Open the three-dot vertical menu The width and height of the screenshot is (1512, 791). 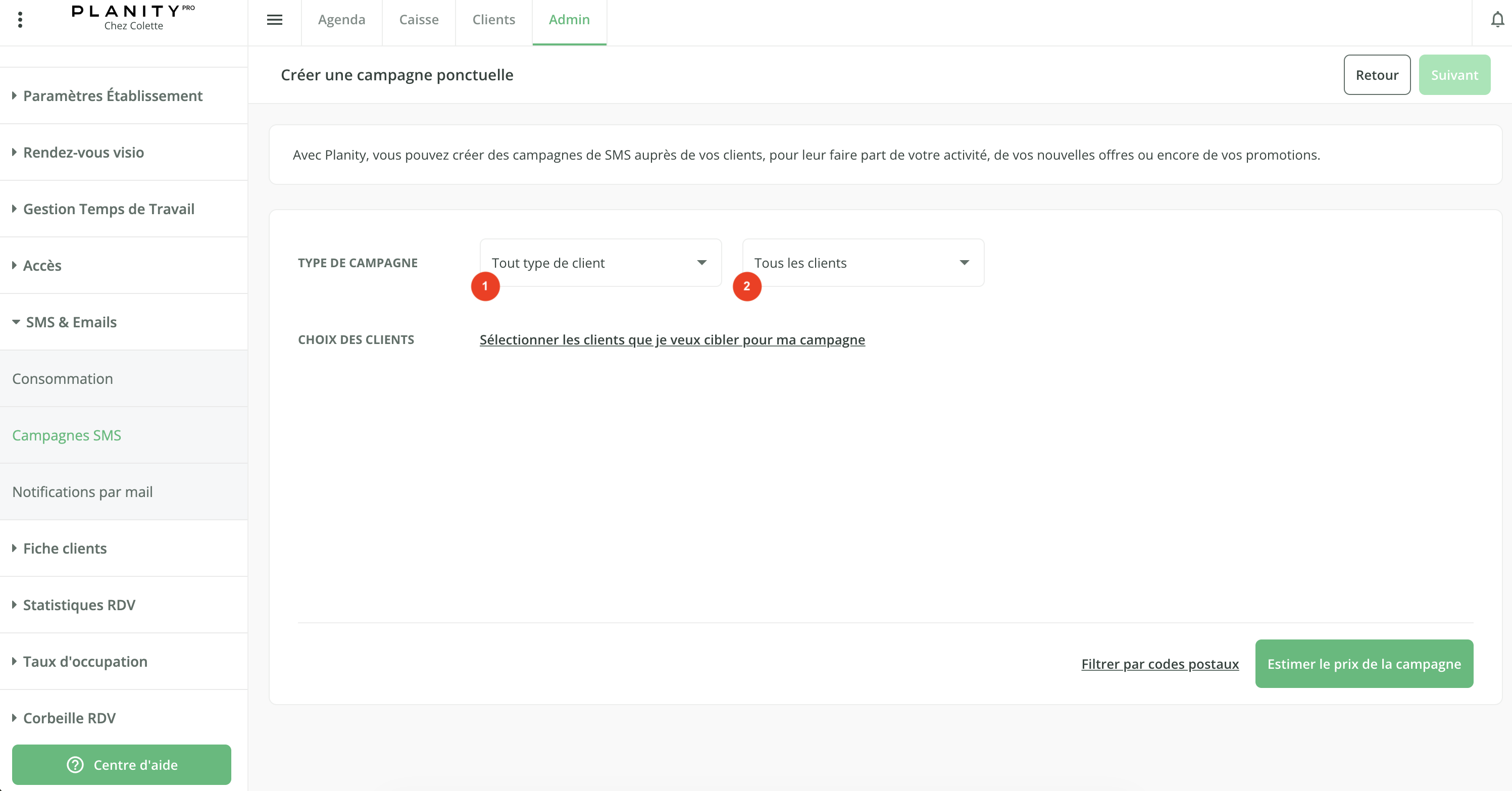(21, 20)
